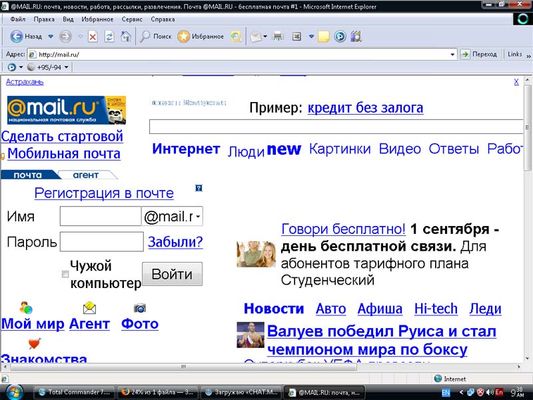
Task: Open the dropdown arrow next to the mail icon
Action: pyautogui.click(x=265, y=36)
